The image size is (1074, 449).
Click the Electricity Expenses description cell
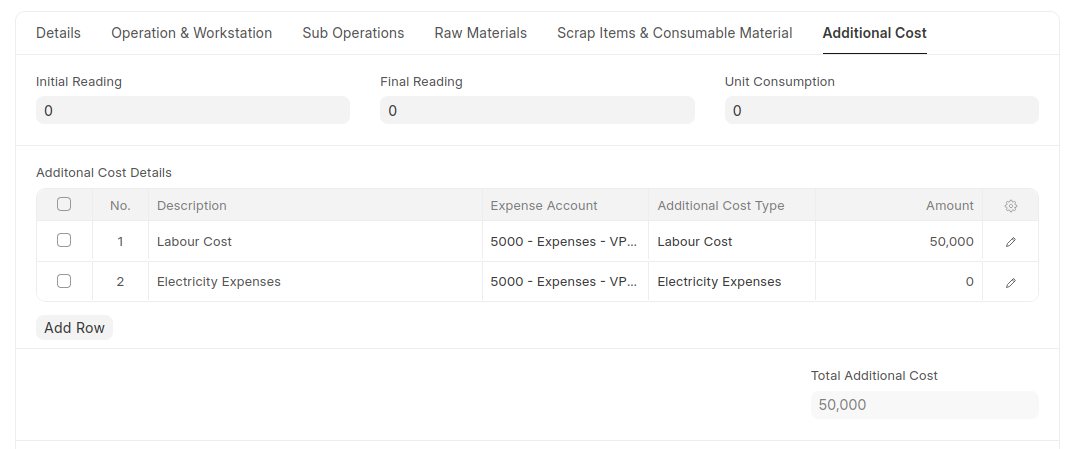click(x=315, y=282)
